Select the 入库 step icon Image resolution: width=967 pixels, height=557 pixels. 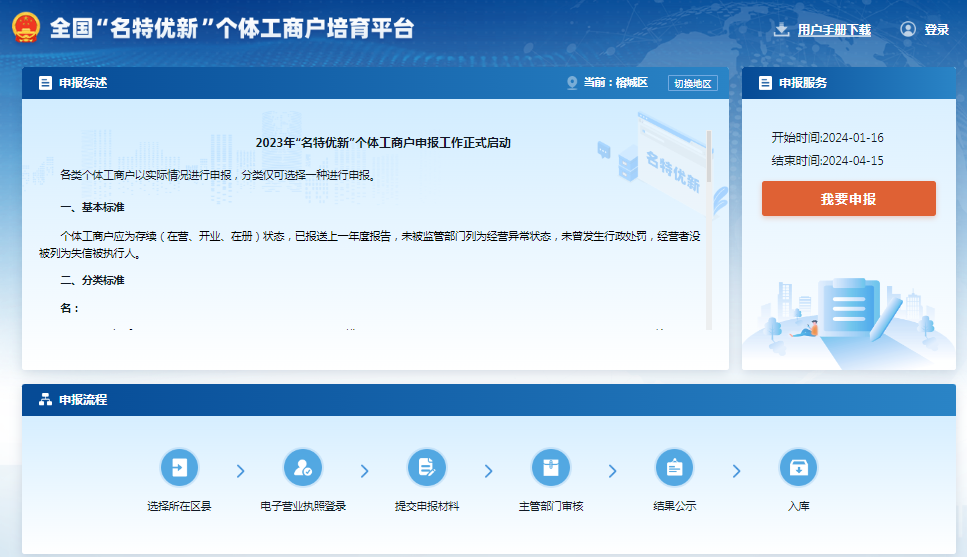(x=798, y=467)
